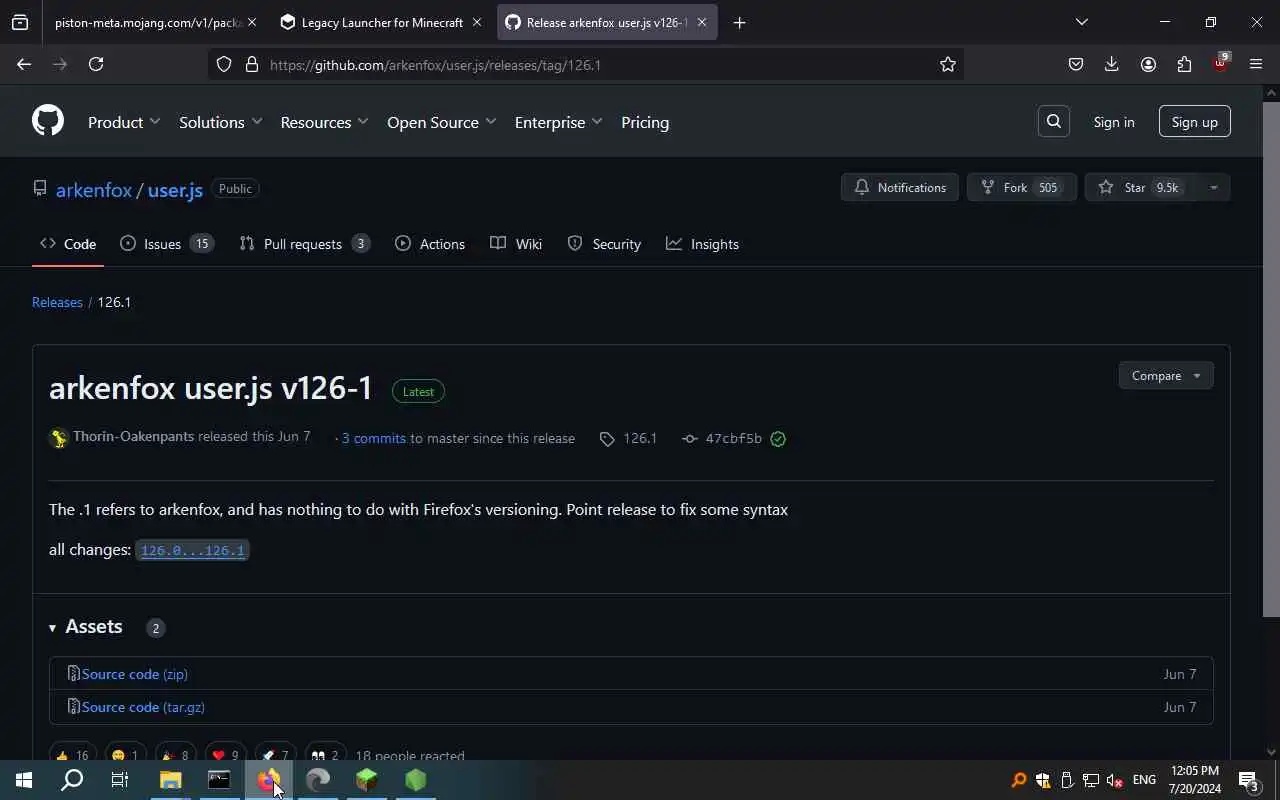Open the arkenfox owner link

(x=94, y=189)
